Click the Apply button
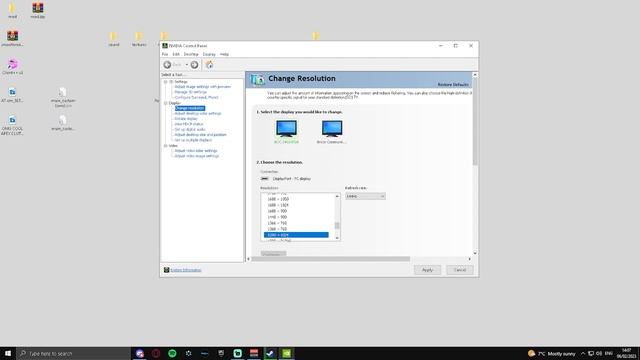This screenshot has height=360, width=640. click(427, 270)
